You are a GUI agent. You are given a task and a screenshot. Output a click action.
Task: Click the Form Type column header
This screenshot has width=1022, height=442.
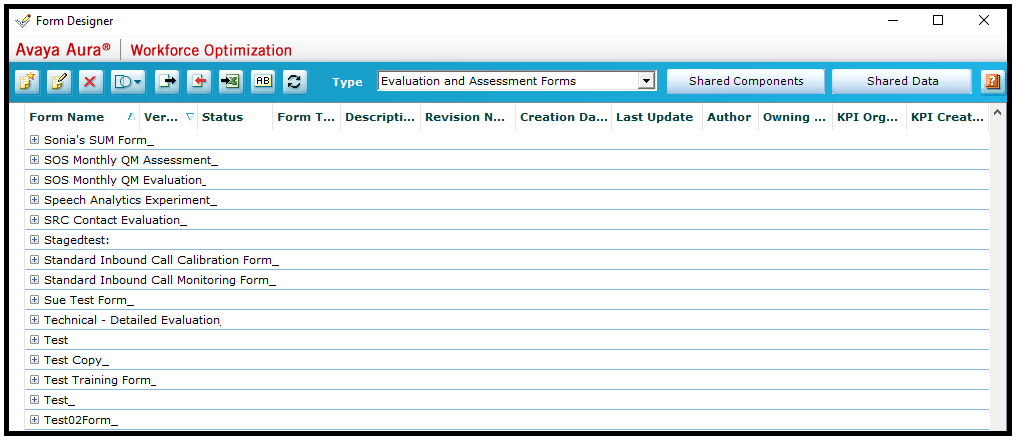click(x=306, y=117)
